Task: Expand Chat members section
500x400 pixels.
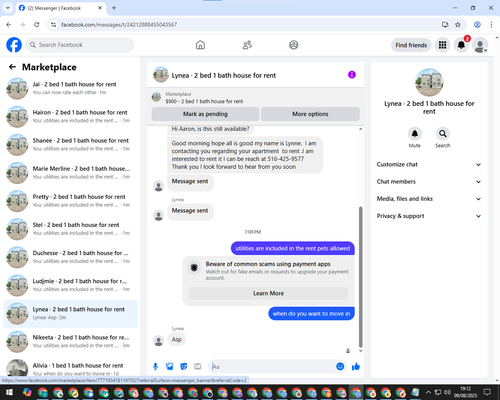Action: coord(429,182)
